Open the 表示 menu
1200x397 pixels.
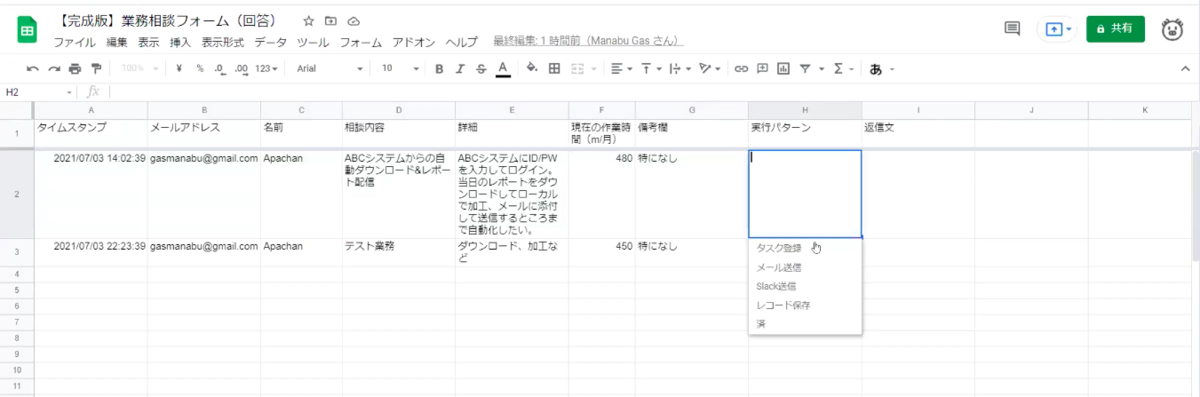tap(149, 42)
